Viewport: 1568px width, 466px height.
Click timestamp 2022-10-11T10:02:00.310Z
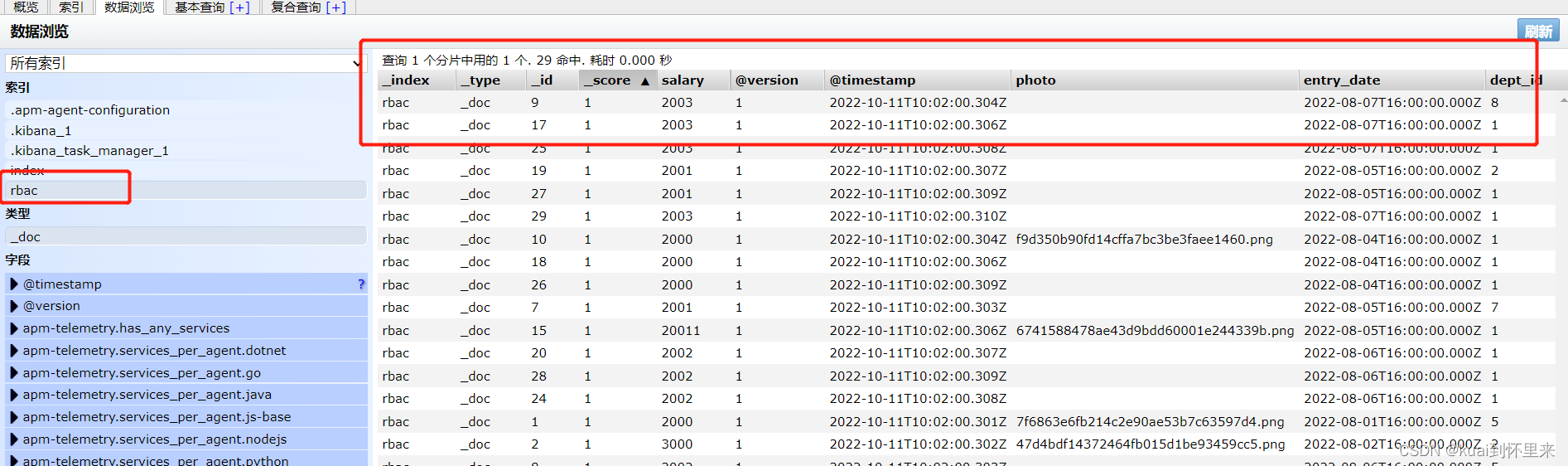918,216
